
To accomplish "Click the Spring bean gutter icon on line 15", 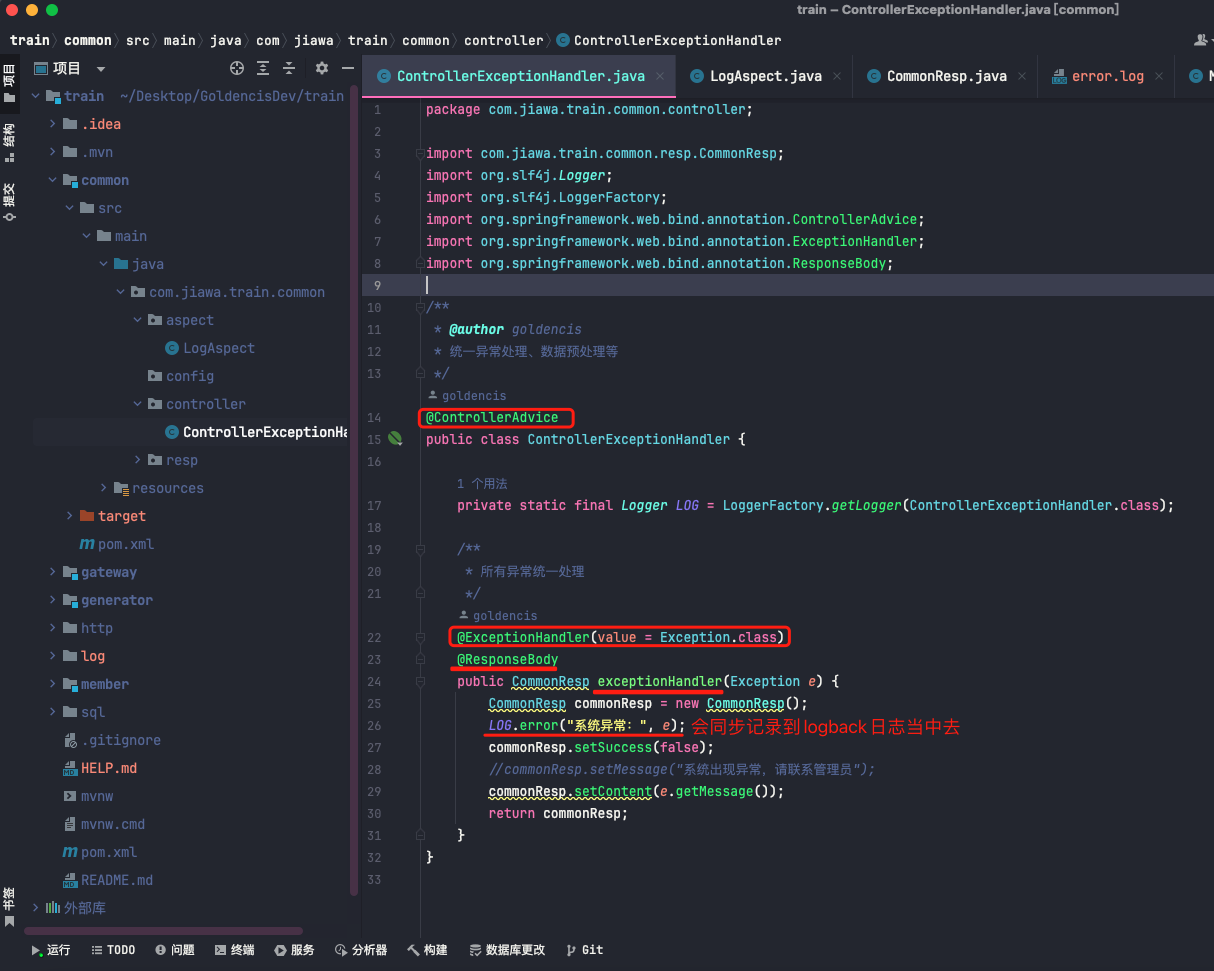I will click(x=395, y=439).
